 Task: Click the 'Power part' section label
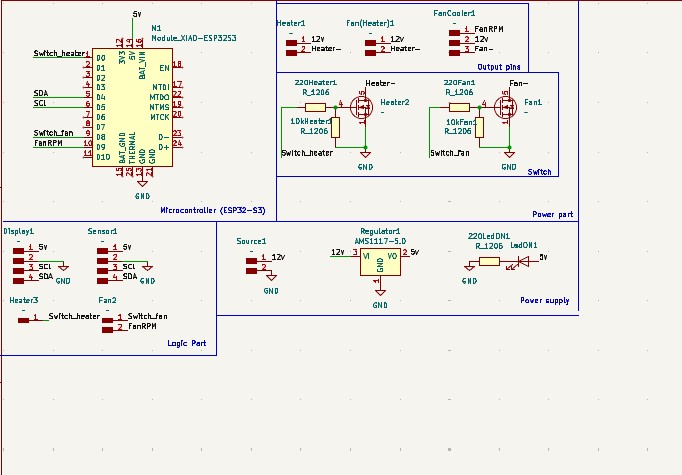coord(552,214)
